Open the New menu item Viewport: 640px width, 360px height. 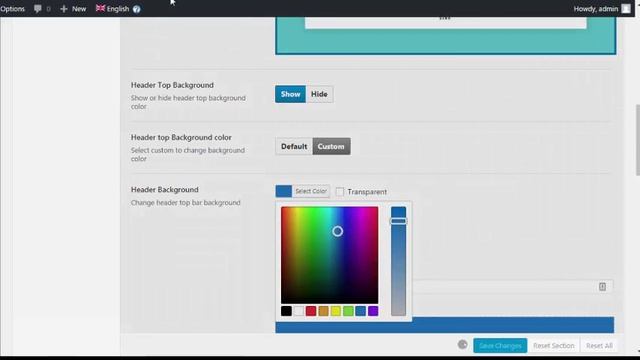click(x=79, y=9)
